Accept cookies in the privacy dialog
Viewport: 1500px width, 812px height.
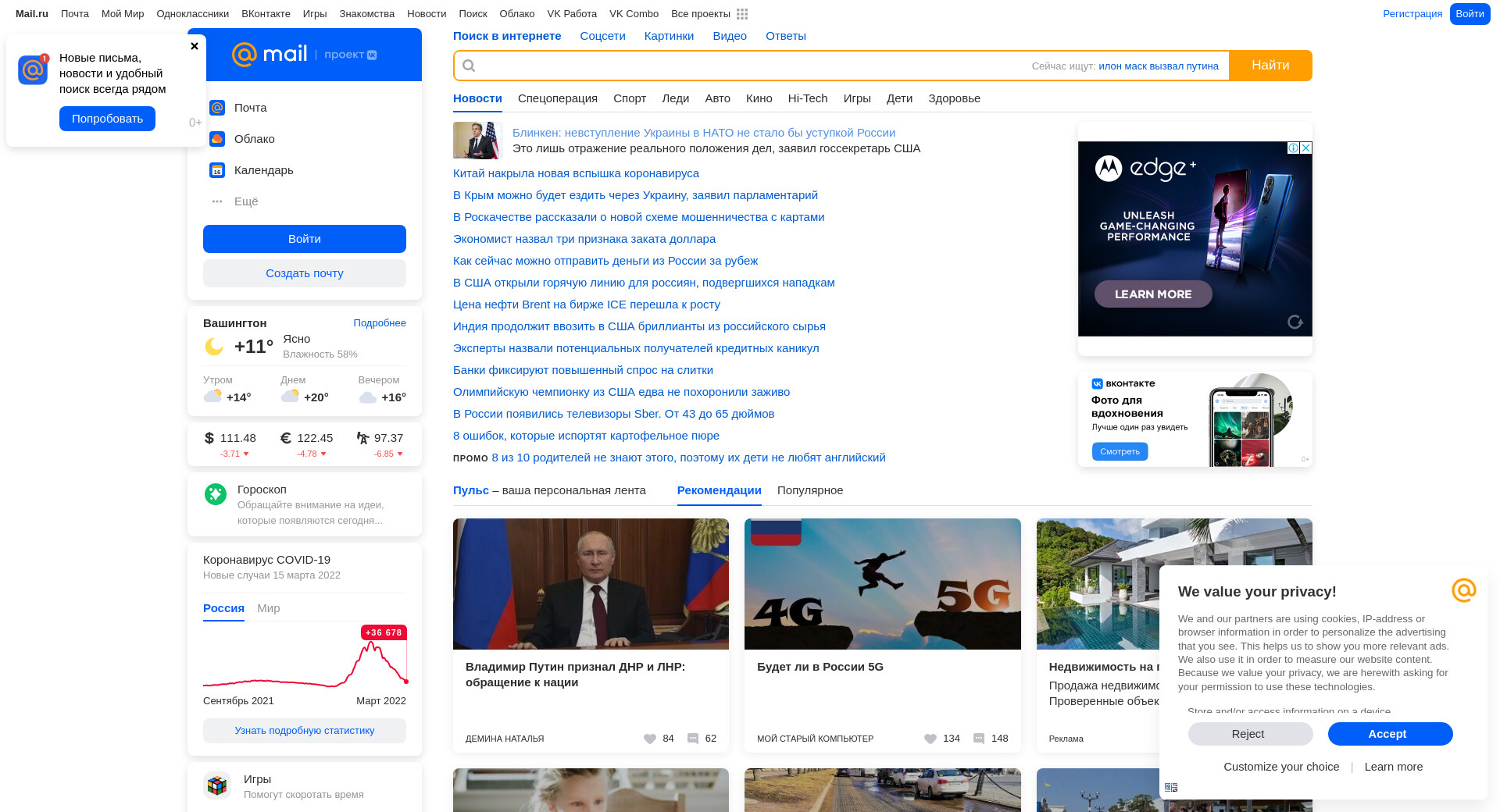[x=1391, y=734]
